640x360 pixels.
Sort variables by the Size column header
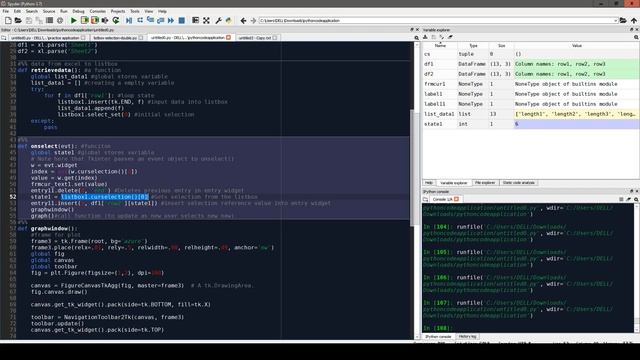click(502, 46)
